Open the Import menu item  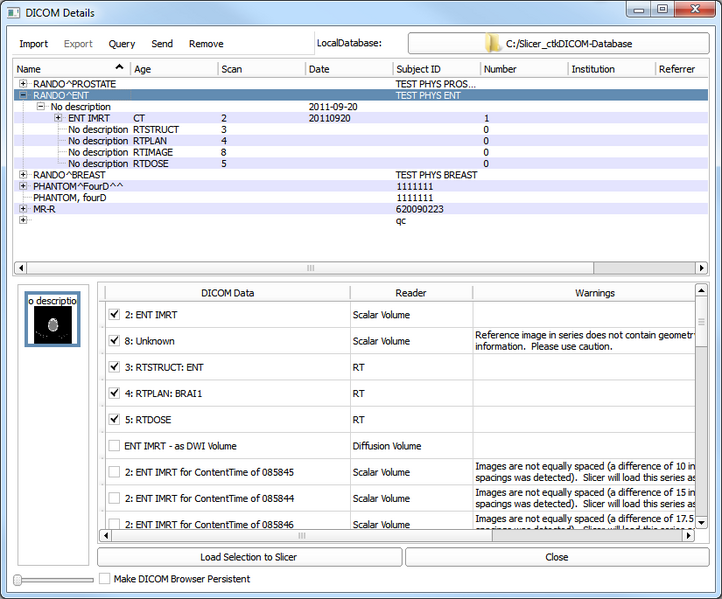point(33,44)
